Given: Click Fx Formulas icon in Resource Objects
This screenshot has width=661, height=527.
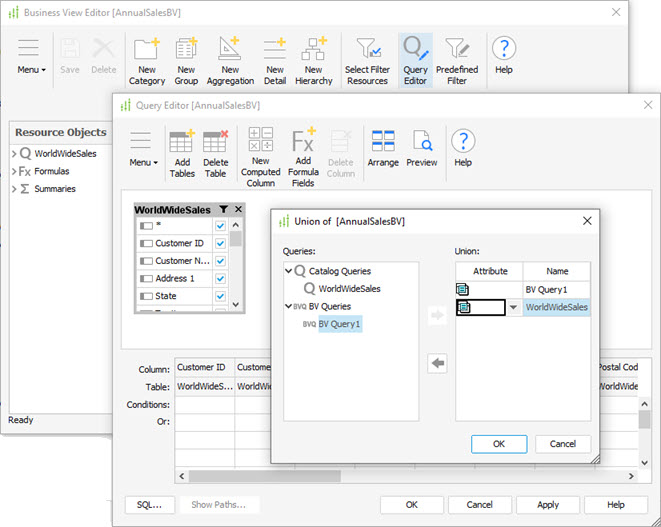Looking at the screenshot, I should [x=25, y=171].
